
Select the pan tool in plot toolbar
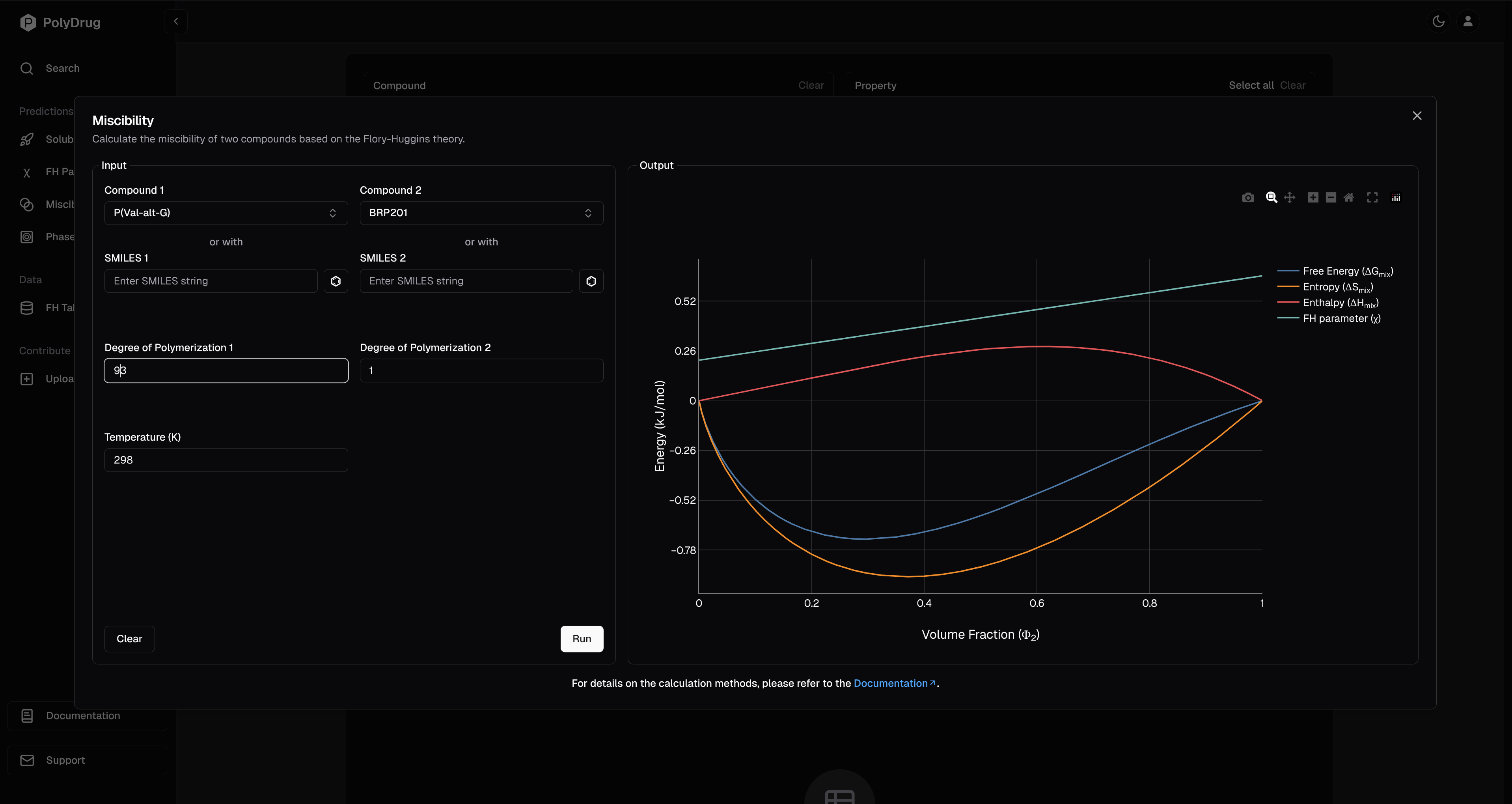(1290, 198)
